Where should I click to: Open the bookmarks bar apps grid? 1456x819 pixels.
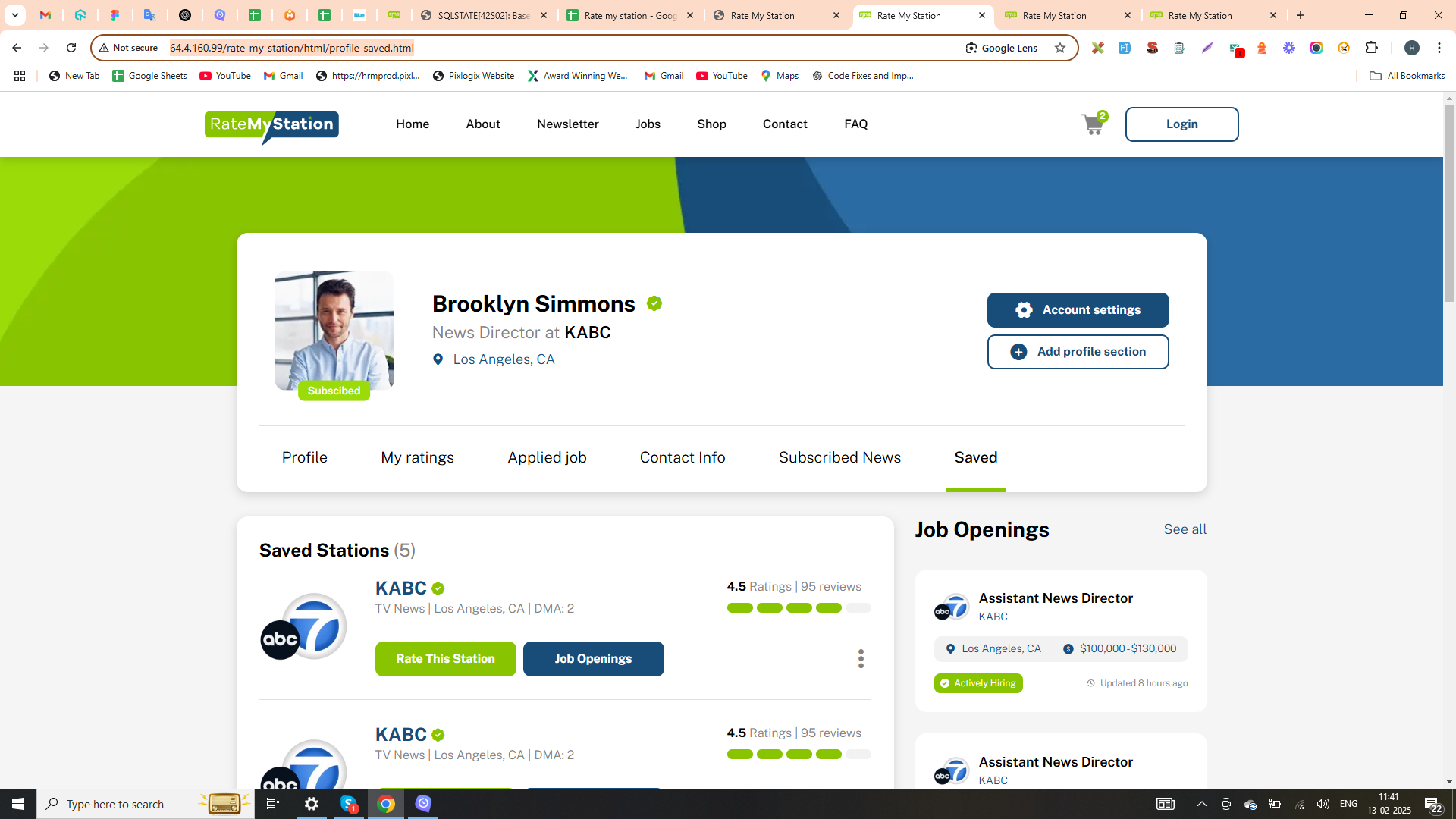pyautogui.click(x=20, y=76)
